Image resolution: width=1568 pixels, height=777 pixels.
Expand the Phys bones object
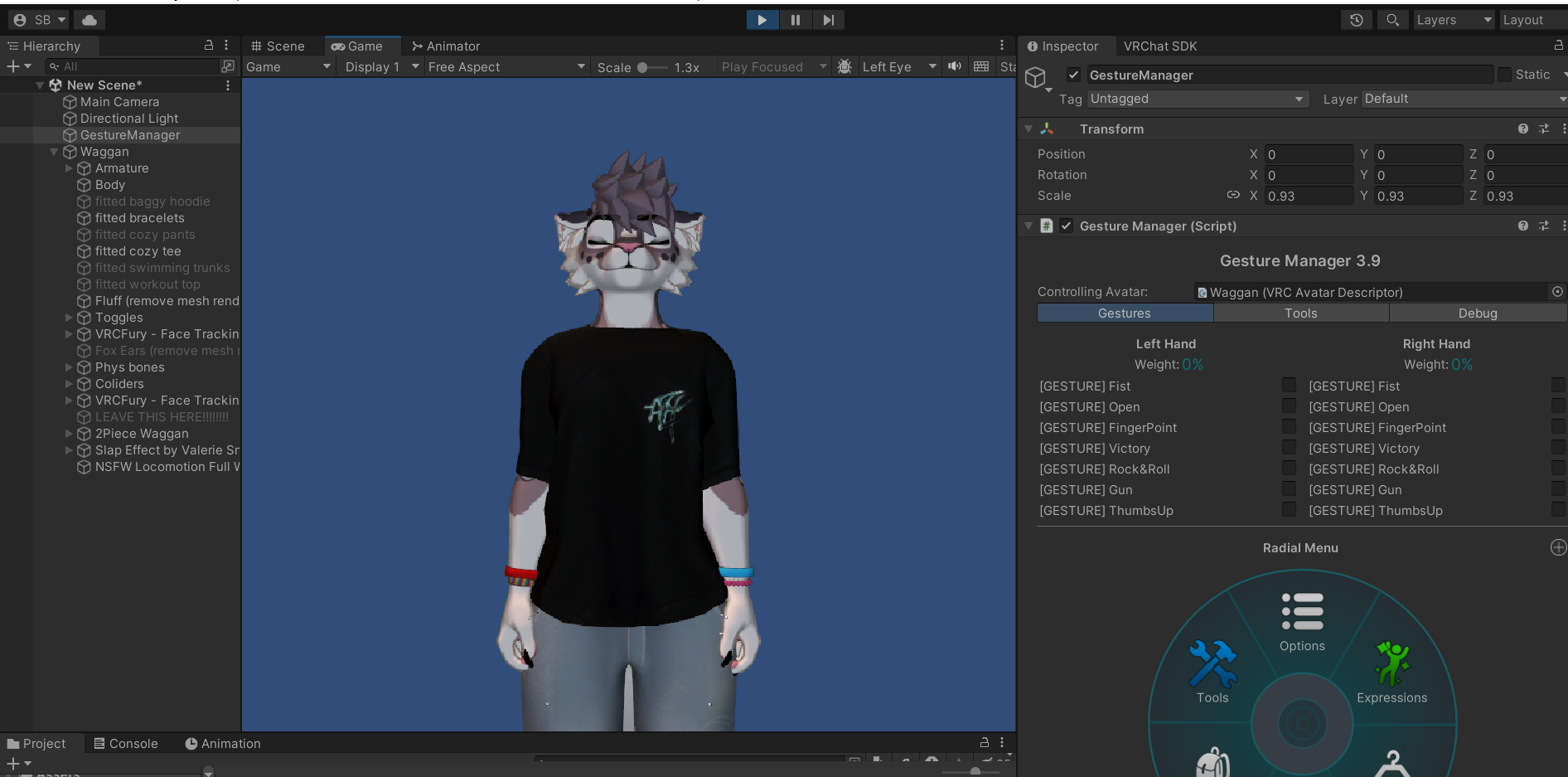tap(69, 367)
